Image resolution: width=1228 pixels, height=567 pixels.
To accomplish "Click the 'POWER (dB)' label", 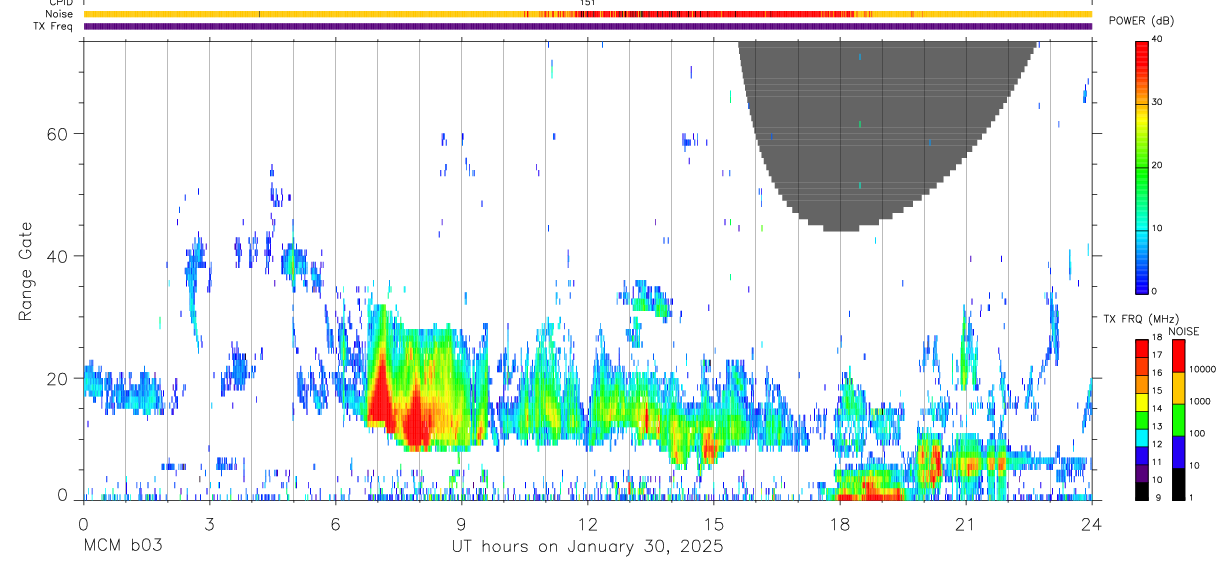I will pyautogui.click(x=1141, y=21).
